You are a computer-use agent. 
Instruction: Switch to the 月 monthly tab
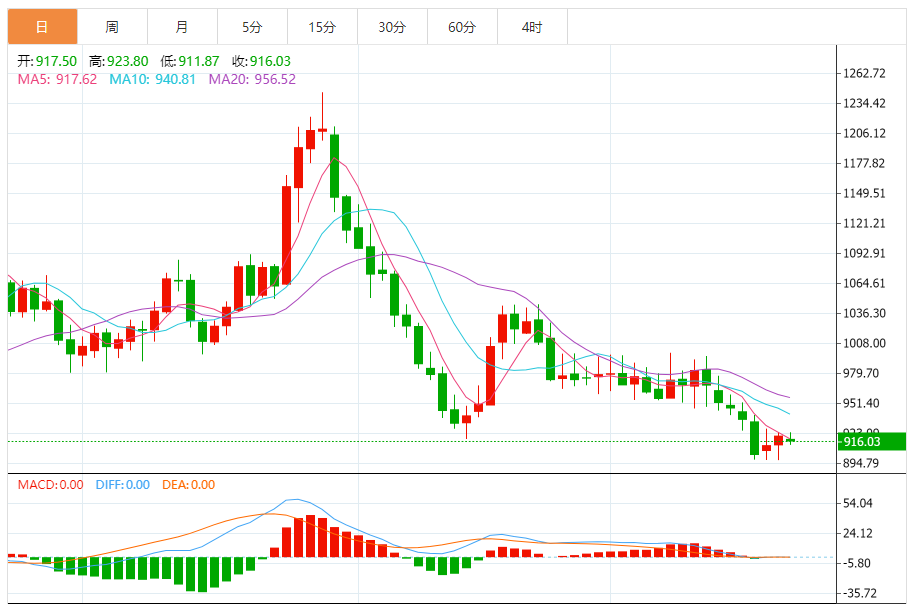[x=182, y=27]
